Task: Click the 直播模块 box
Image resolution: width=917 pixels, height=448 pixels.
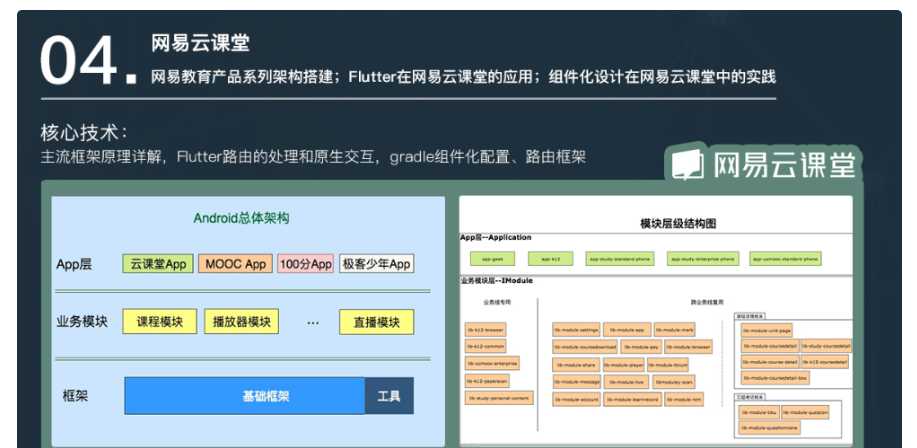Action: (x=377, y=322)
